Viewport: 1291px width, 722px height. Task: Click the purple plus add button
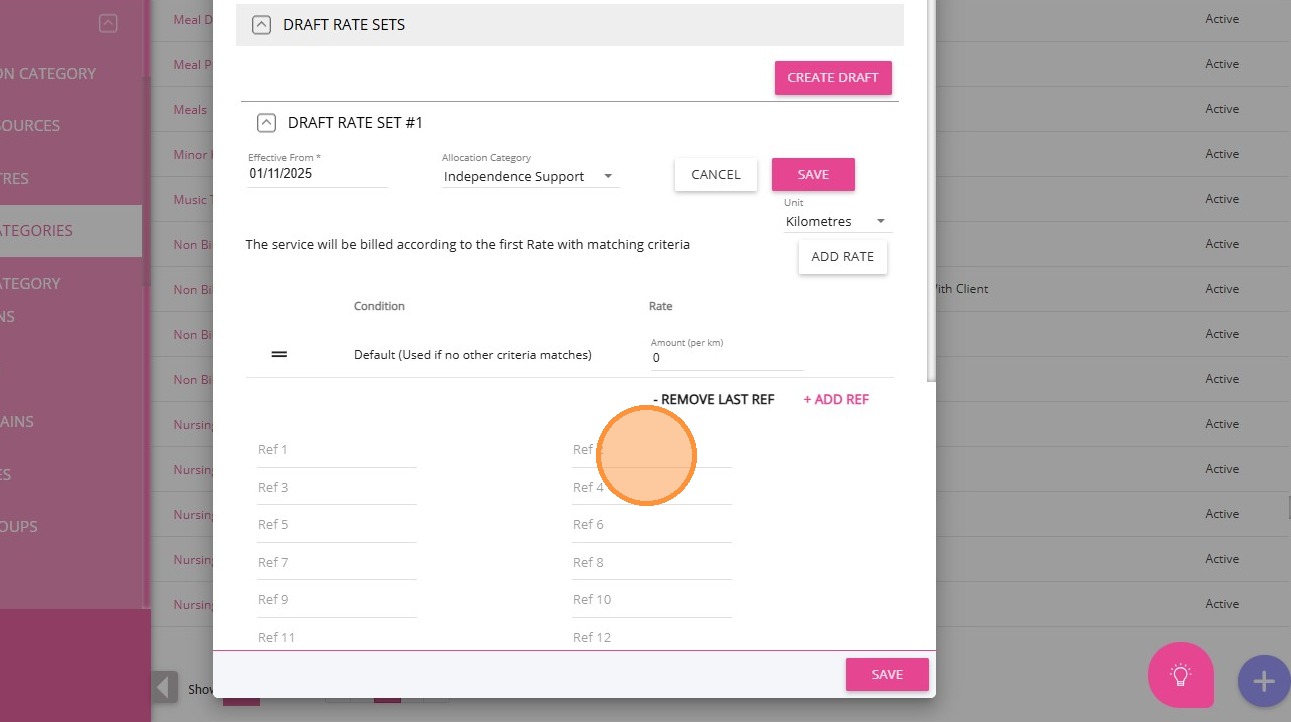[x=1263, y=681]
